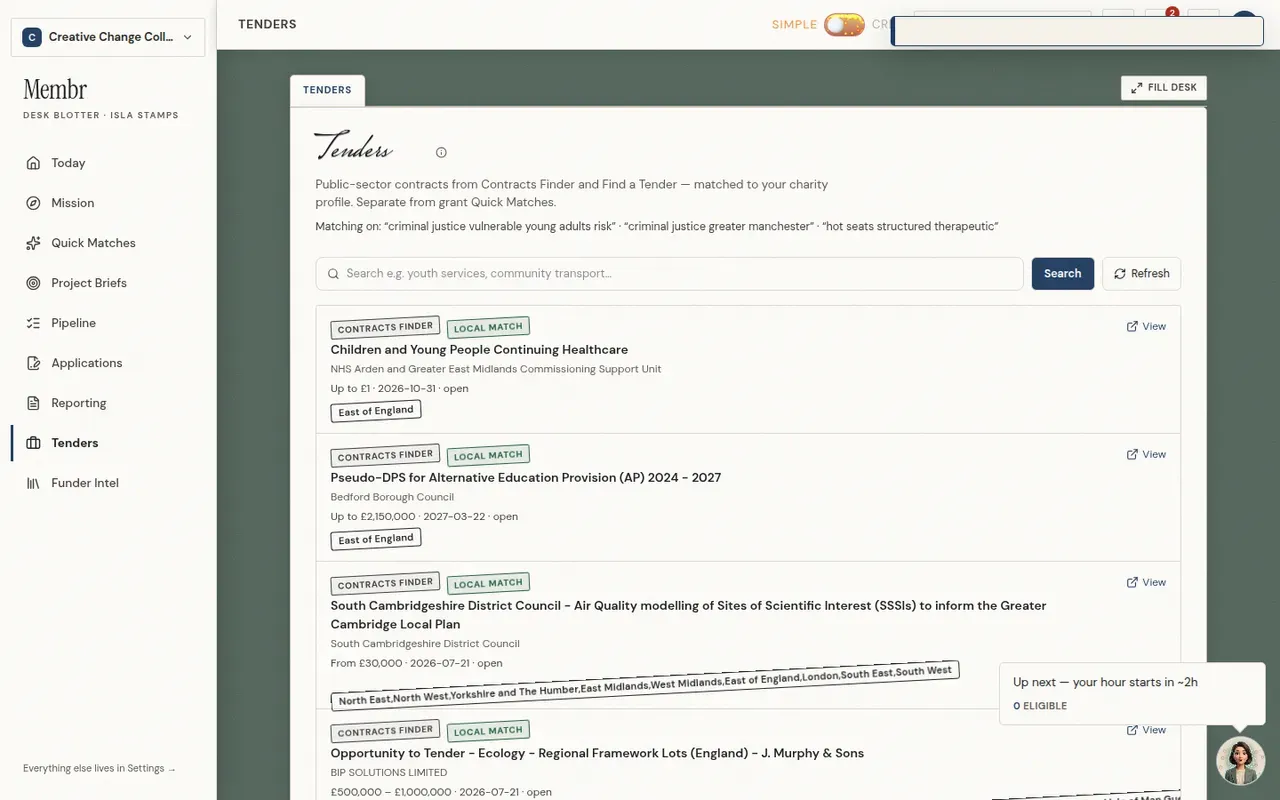Click the Creative Change Collective logo badge

(x=32, y=37)
